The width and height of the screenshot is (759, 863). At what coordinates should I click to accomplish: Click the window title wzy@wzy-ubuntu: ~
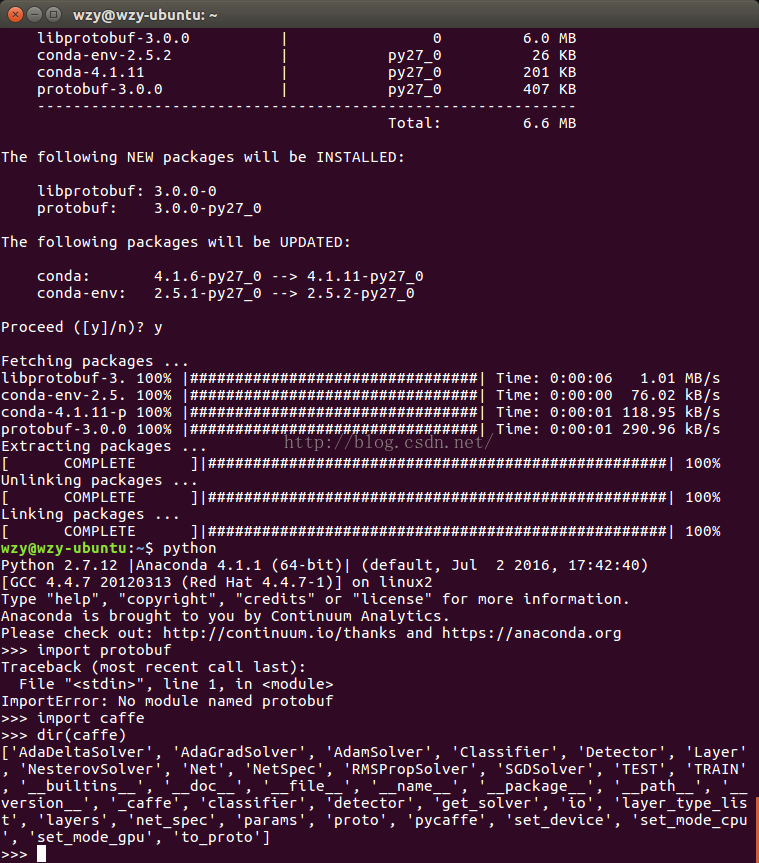(x=145, y=15)
